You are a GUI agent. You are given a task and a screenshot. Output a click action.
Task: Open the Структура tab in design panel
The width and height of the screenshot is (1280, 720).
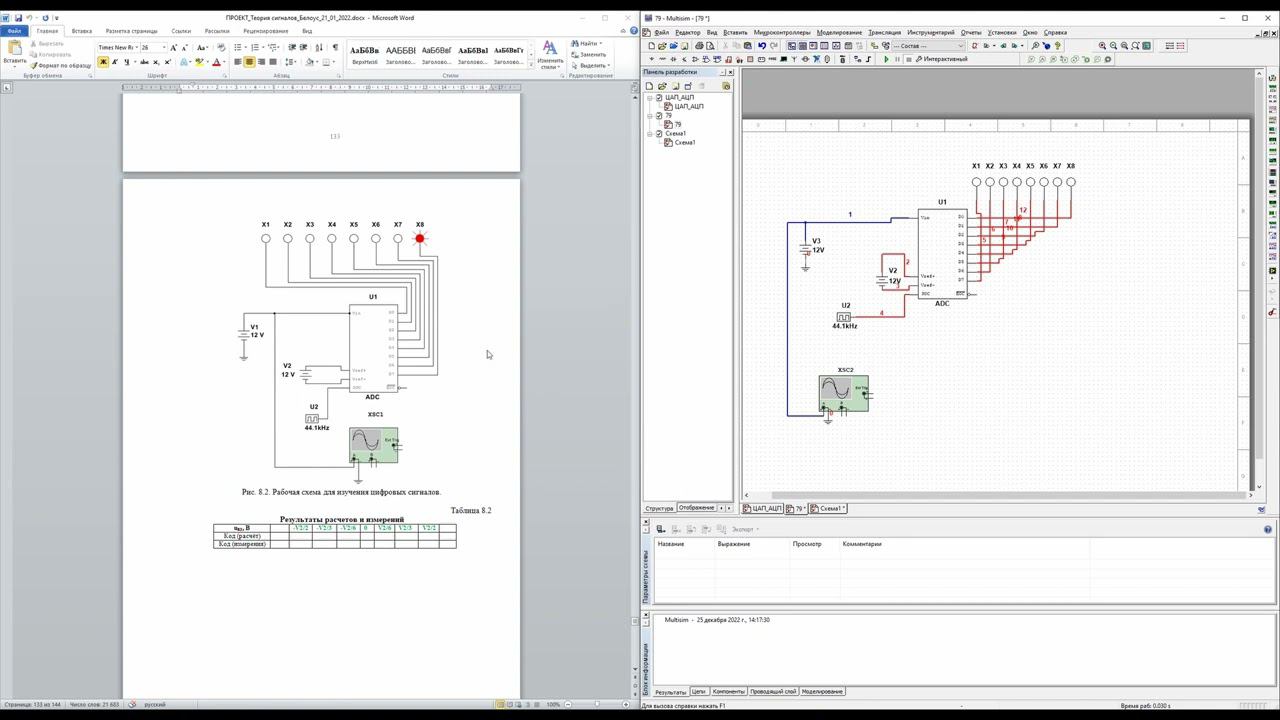coord(659,508)
